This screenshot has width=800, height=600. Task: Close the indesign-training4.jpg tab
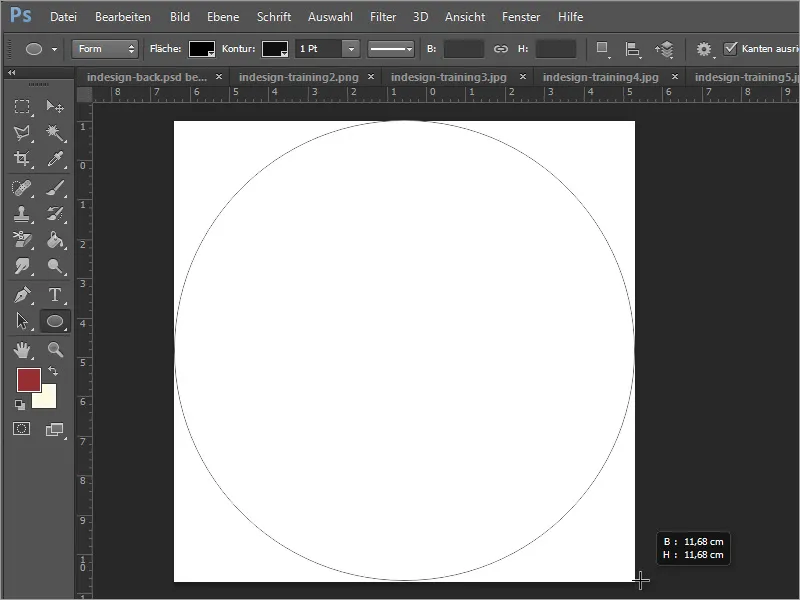tap(675, 77)
